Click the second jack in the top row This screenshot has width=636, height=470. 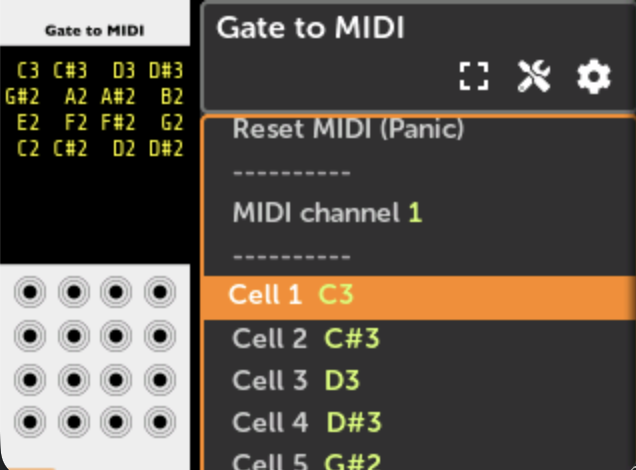coord(74,292)
